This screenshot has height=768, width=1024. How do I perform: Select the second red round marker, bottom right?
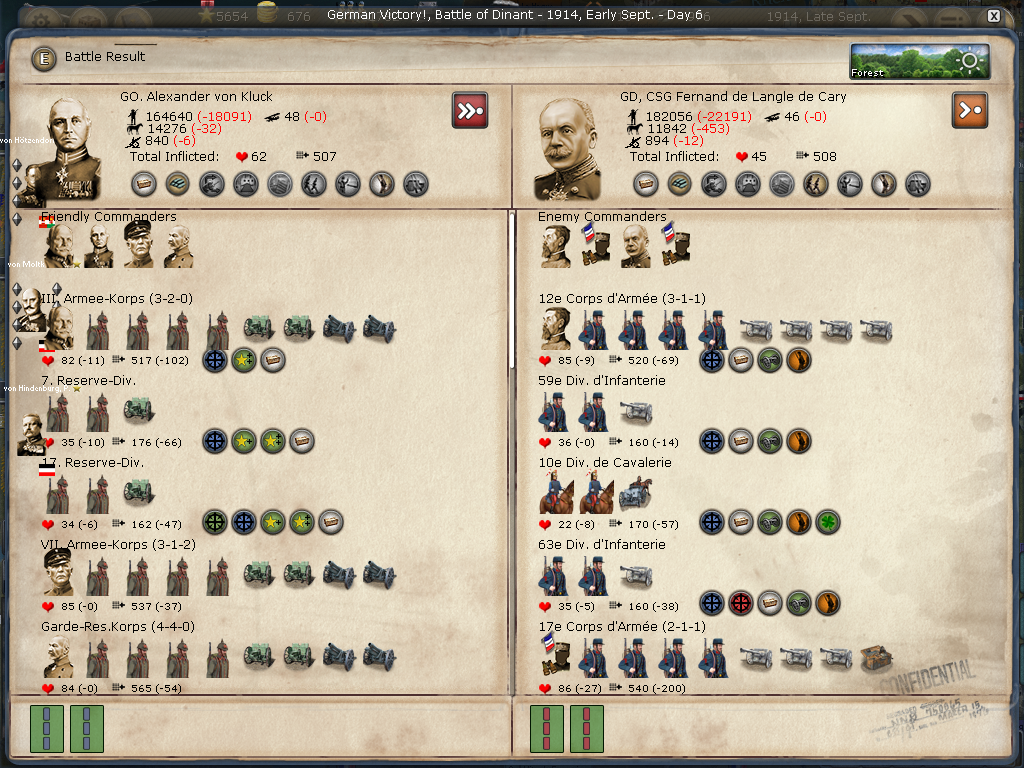(586, 729)
